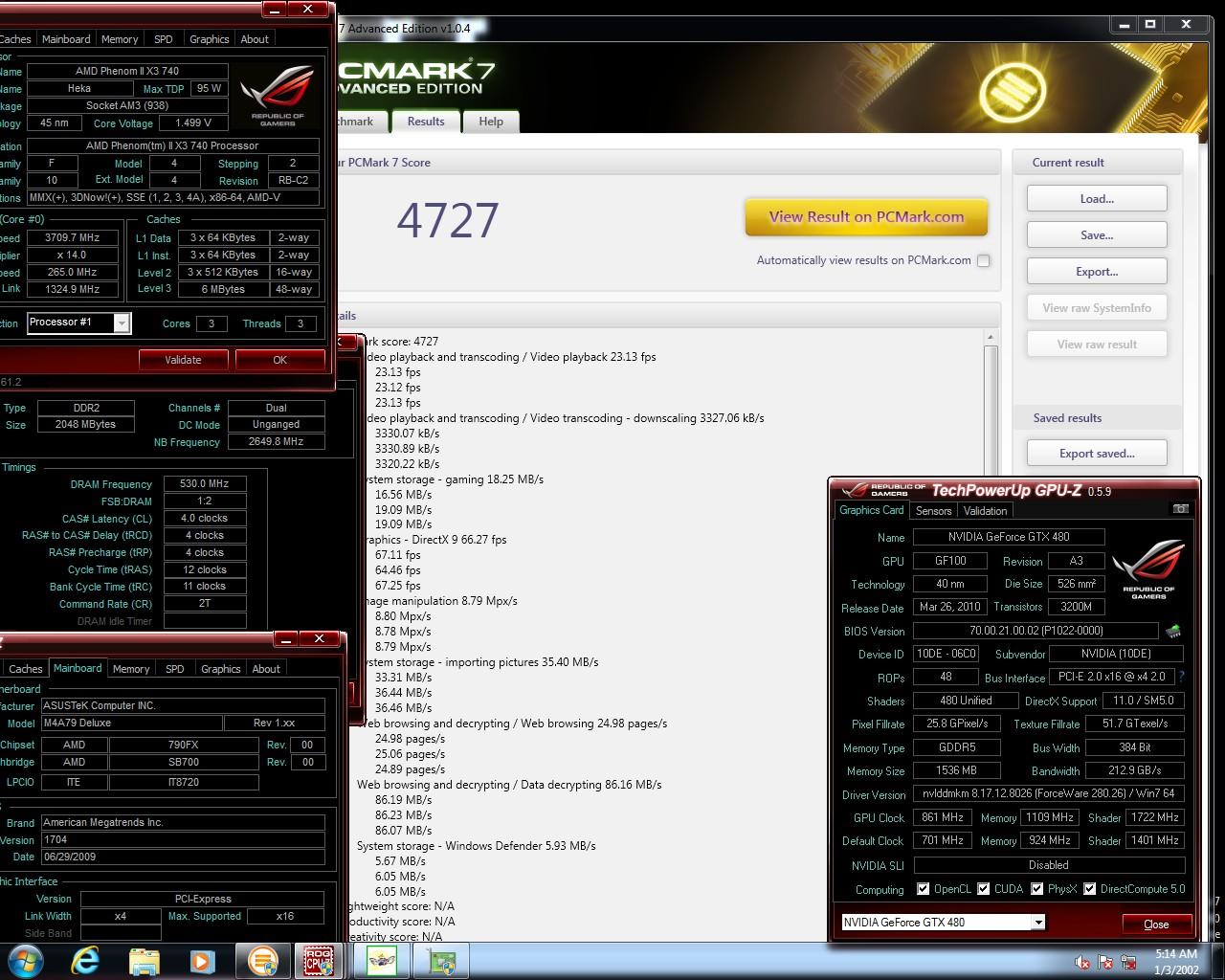Toggle Automatically view results on PCMark.com
This screenshot has width=1225, height=980.
983,260
